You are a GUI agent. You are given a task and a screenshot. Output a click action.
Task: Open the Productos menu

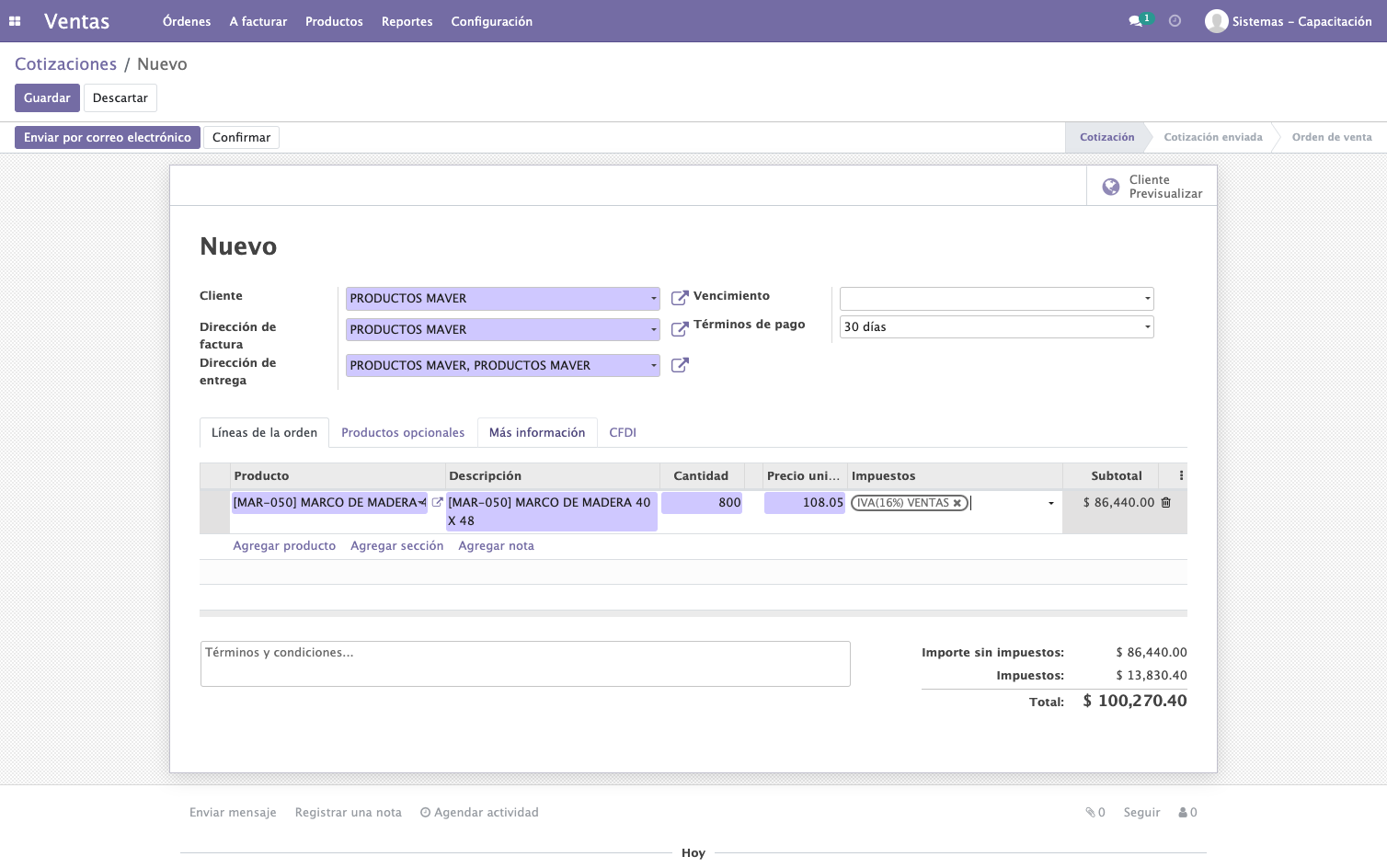(334, 21)
